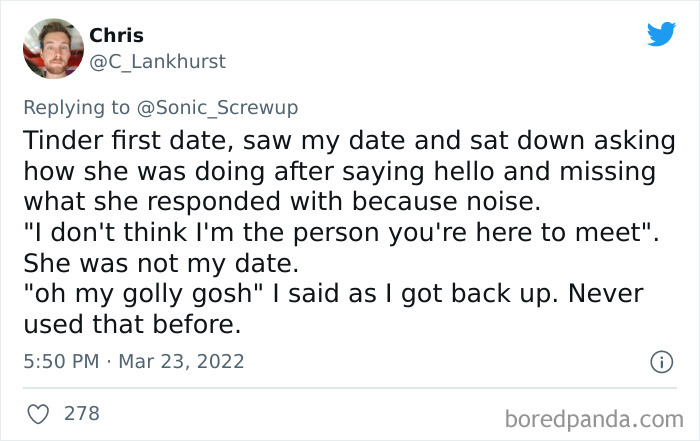The width and height of the screenshot is (700, 441).
Task: Click the Twitter bird logo
Action: 661,35
